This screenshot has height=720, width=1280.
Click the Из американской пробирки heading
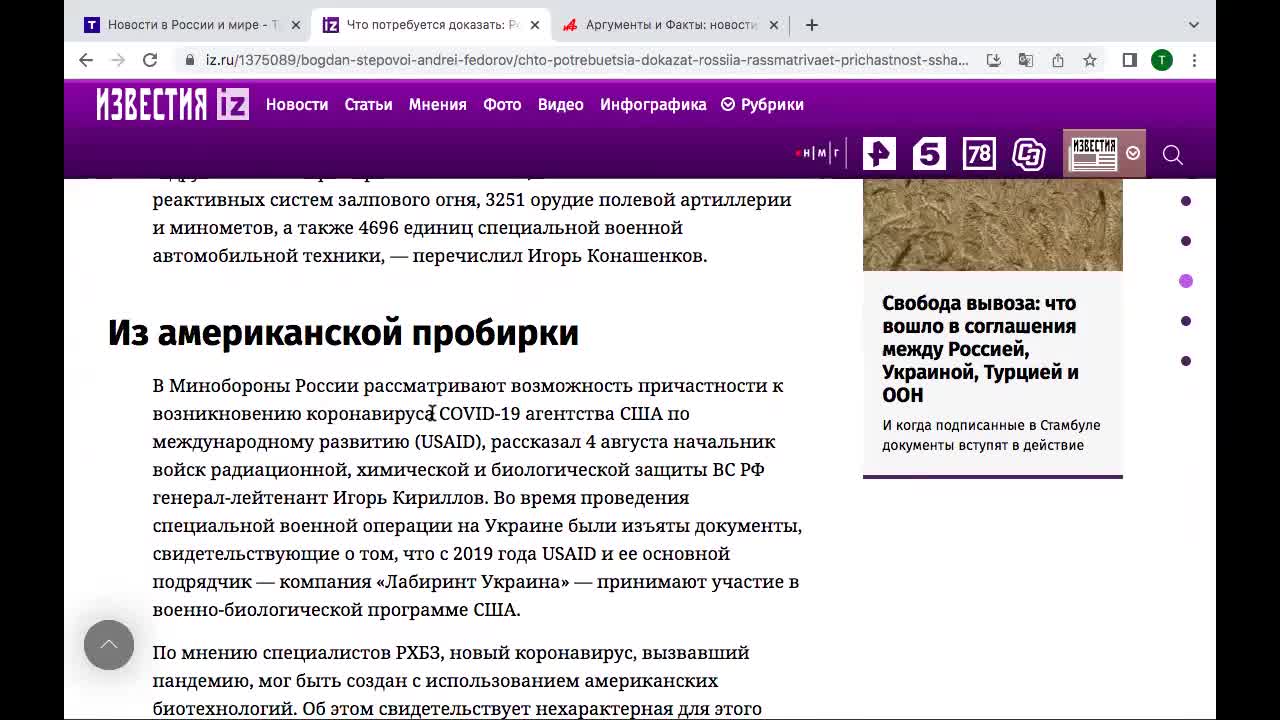[x=343, y=332]
